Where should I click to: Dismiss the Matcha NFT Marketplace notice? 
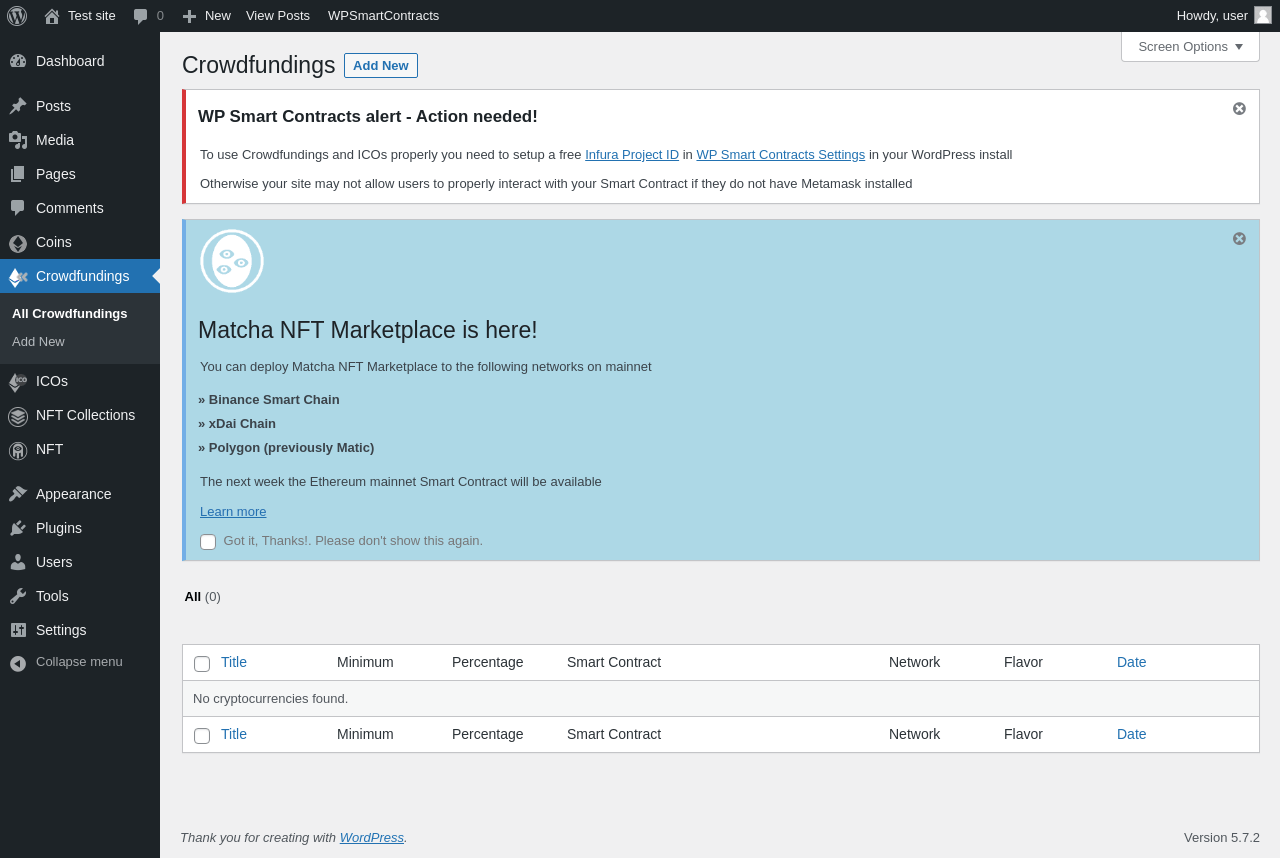click(x=1239, y=238)
